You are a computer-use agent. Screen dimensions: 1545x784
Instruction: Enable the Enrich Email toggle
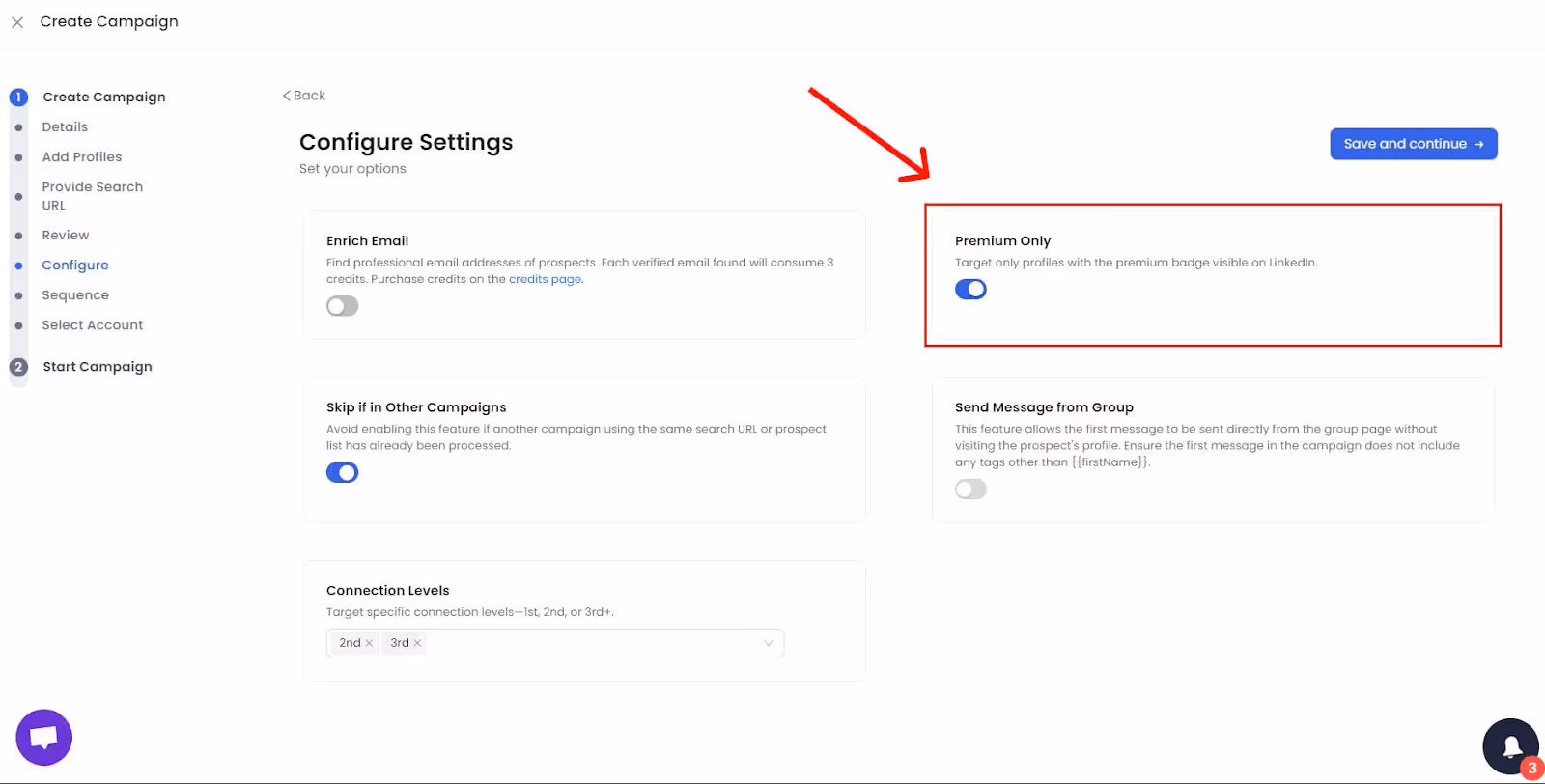click(342, 305)
